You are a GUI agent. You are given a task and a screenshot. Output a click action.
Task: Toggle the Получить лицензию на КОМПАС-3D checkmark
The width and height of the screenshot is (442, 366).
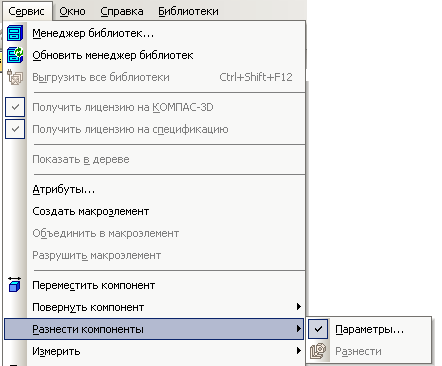(15, 107)
